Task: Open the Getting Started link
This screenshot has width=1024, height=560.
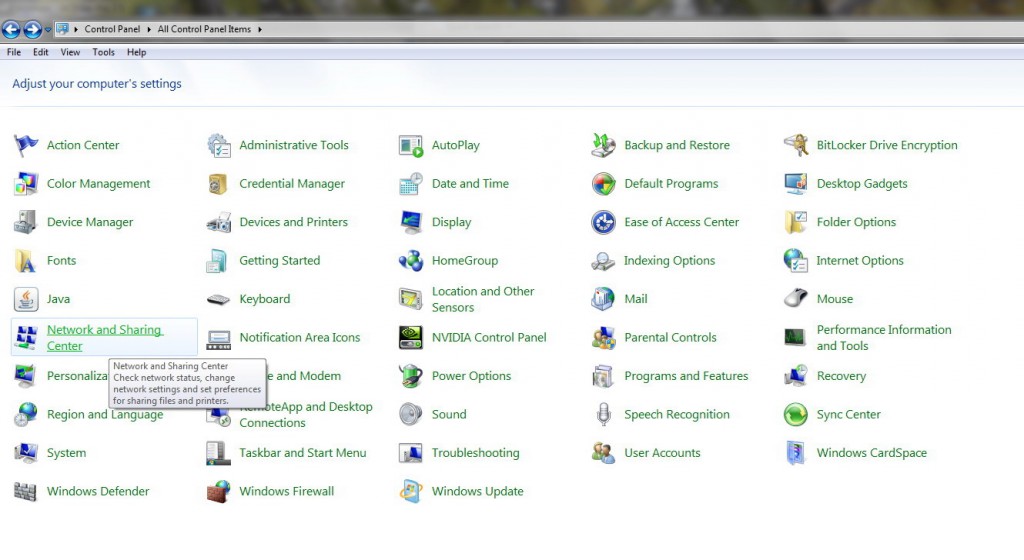Action: (280, 260)
